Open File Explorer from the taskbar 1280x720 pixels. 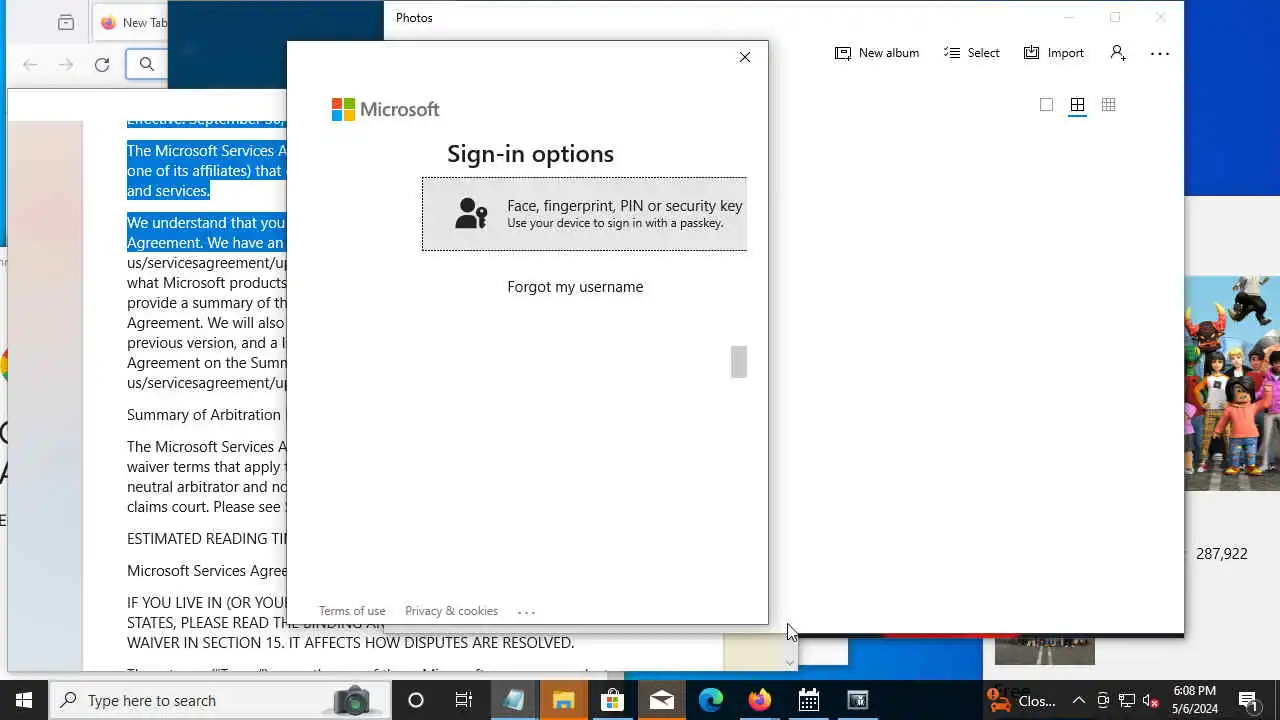click(563, 700)
